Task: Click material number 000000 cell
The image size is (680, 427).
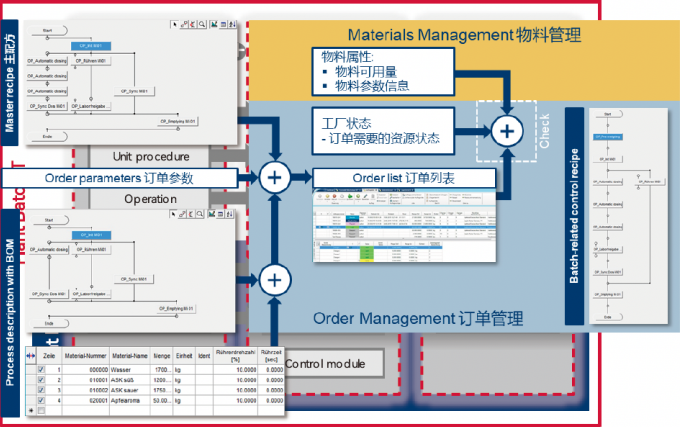Action: click(85, 370)
